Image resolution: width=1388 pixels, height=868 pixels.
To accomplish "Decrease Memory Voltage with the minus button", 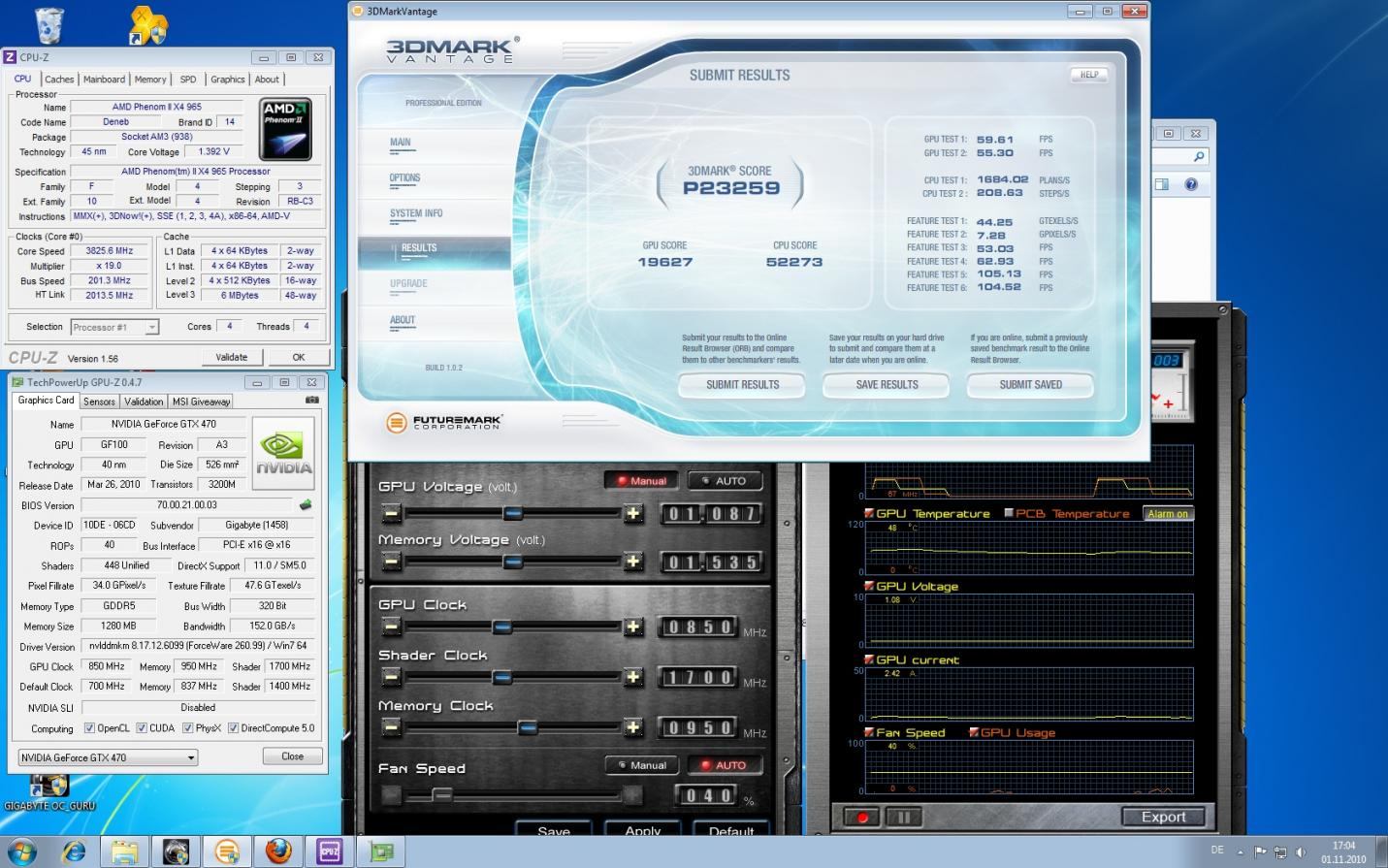I will click(x=391, y=562).
